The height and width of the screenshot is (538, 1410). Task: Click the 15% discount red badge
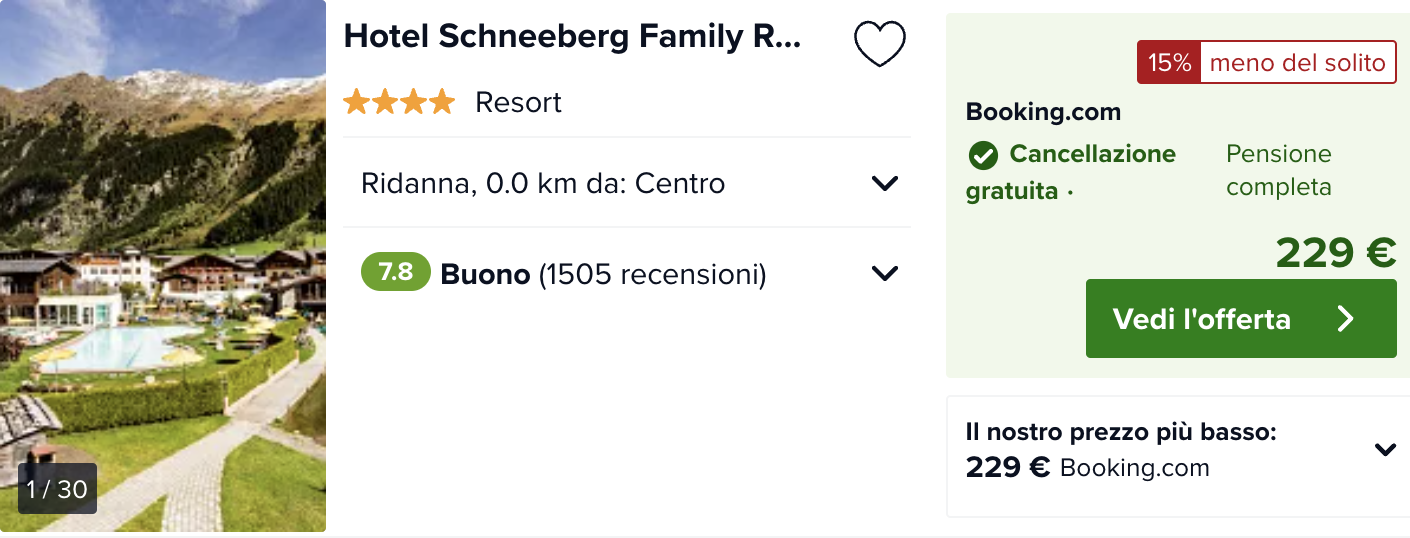click(x=1168, y=63)
